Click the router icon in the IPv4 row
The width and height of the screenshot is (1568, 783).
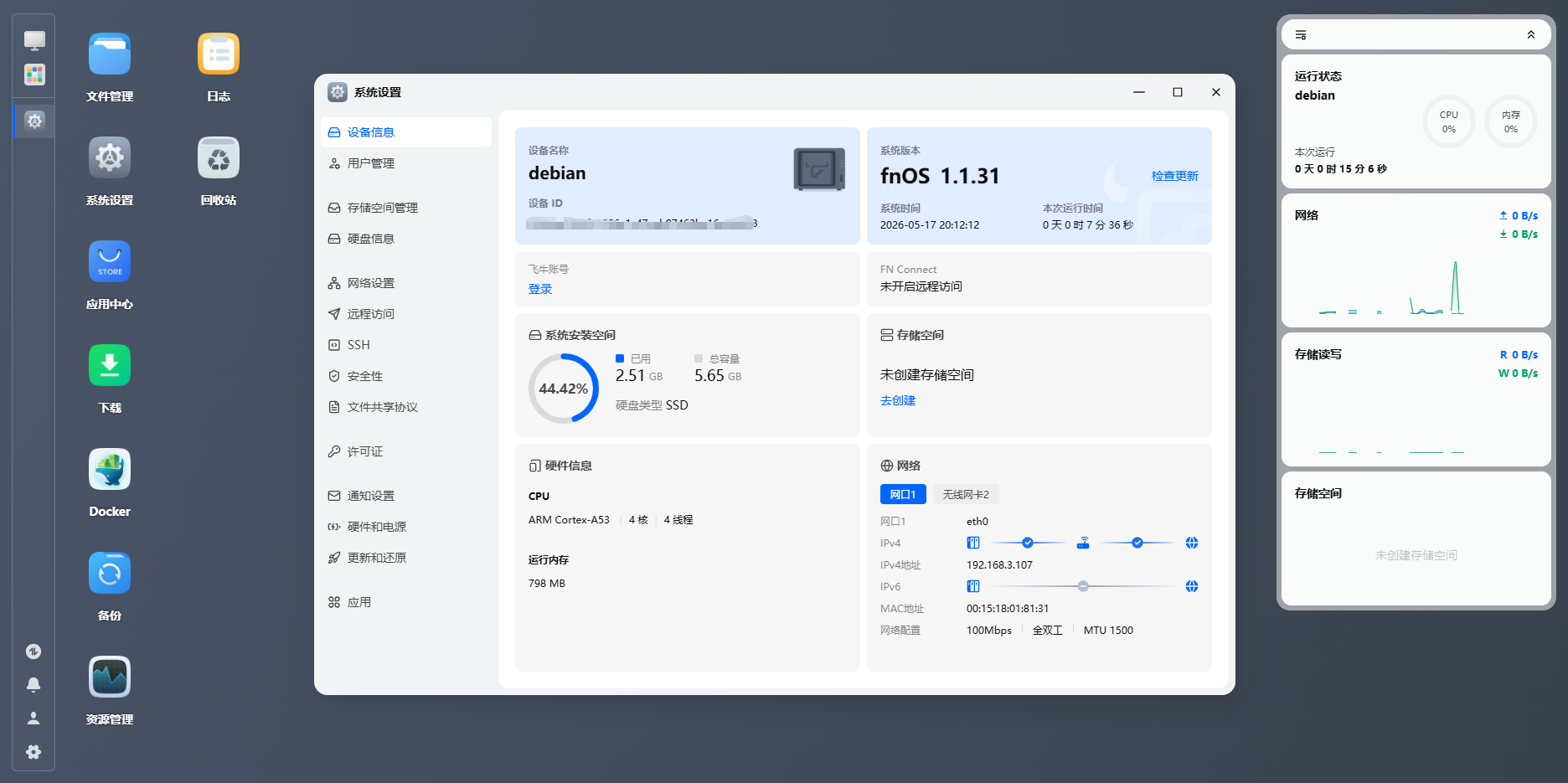point(1083,543)
